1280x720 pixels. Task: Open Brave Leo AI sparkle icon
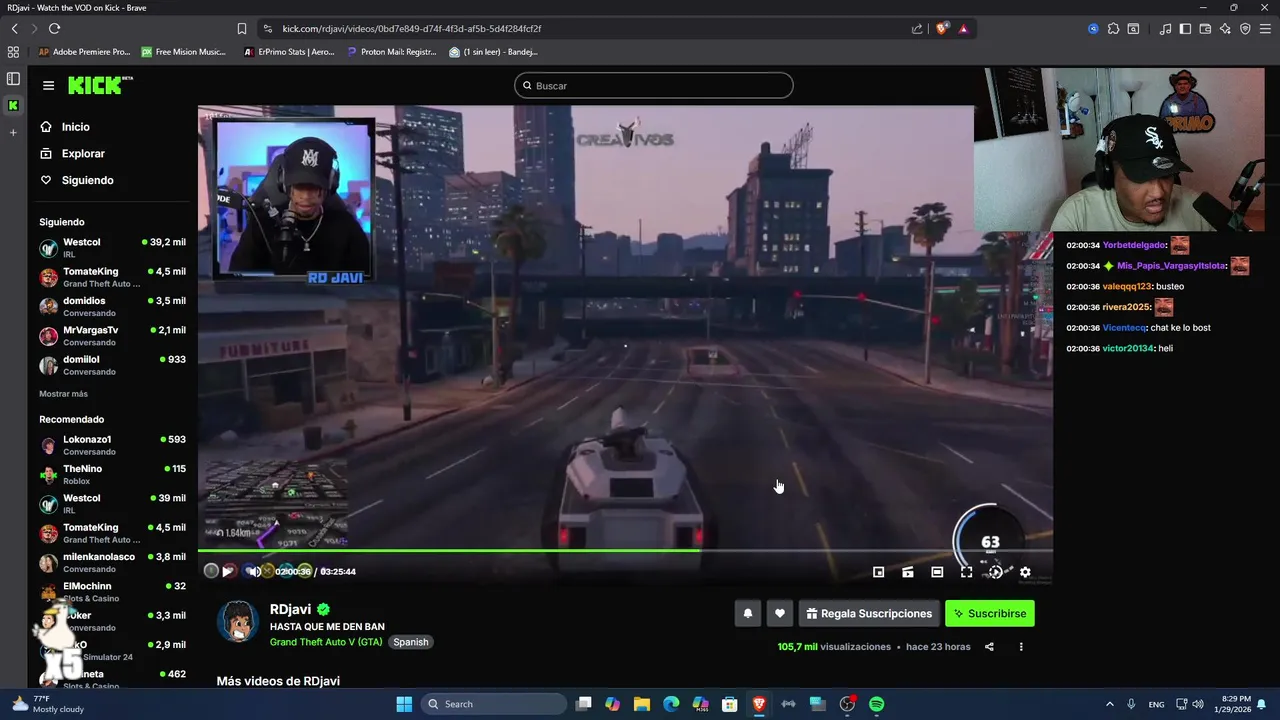[x=1225, y=29]
